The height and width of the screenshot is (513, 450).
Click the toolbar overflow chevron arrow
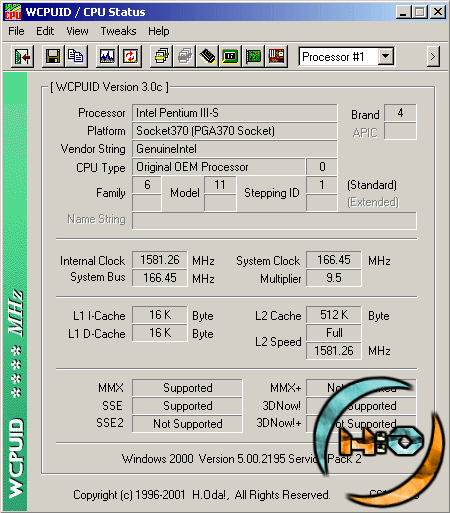click(433, 57)
